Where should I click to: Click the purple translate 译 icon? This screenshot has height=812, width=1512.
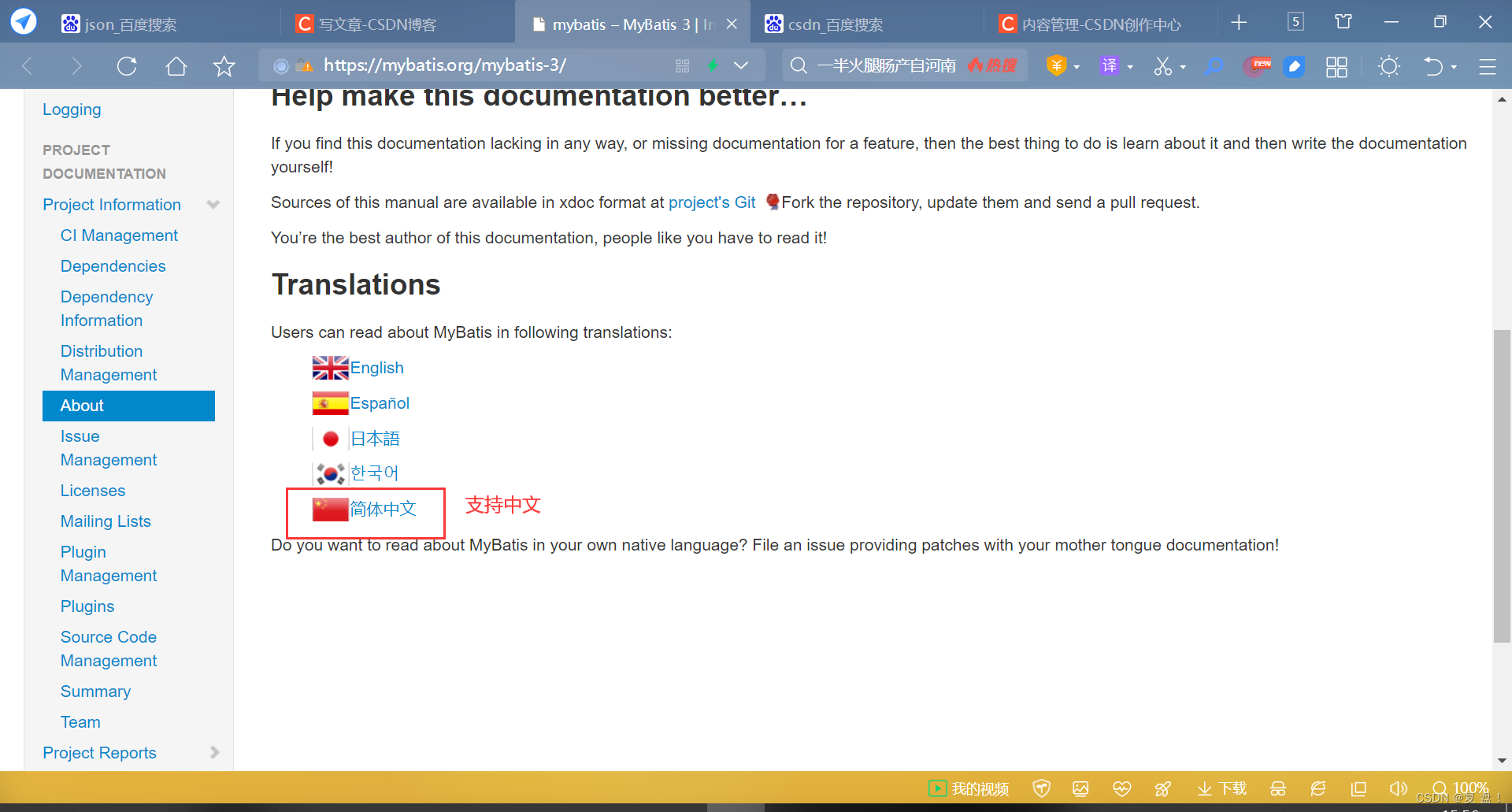1110,66
